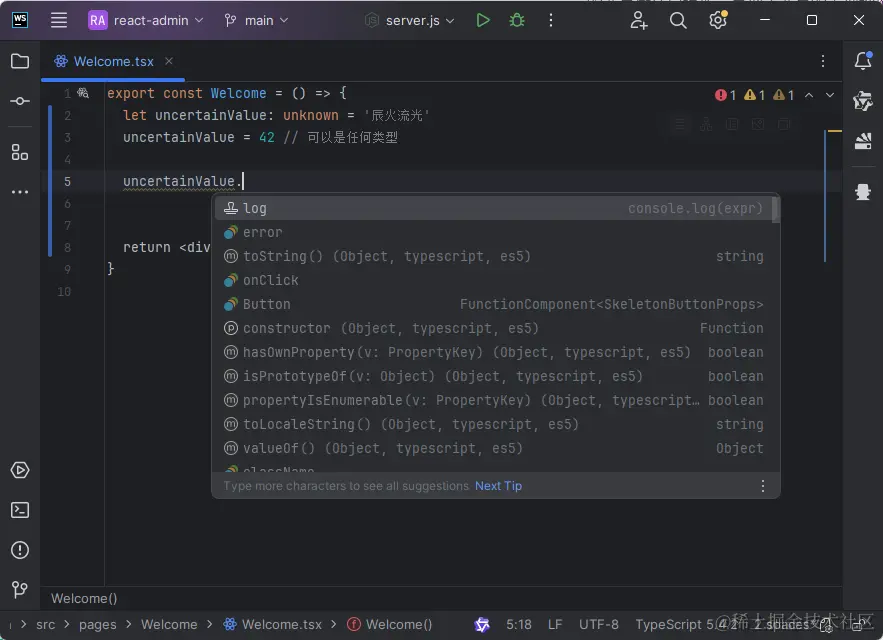The image size is (883, 640).
Task: Go to the previous highlighted problem
Action: (x=809, y=95)
